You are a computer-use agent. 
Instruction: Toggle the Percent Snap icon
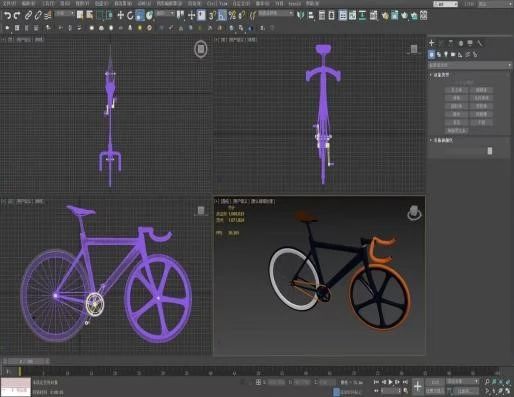pos(232,15)
